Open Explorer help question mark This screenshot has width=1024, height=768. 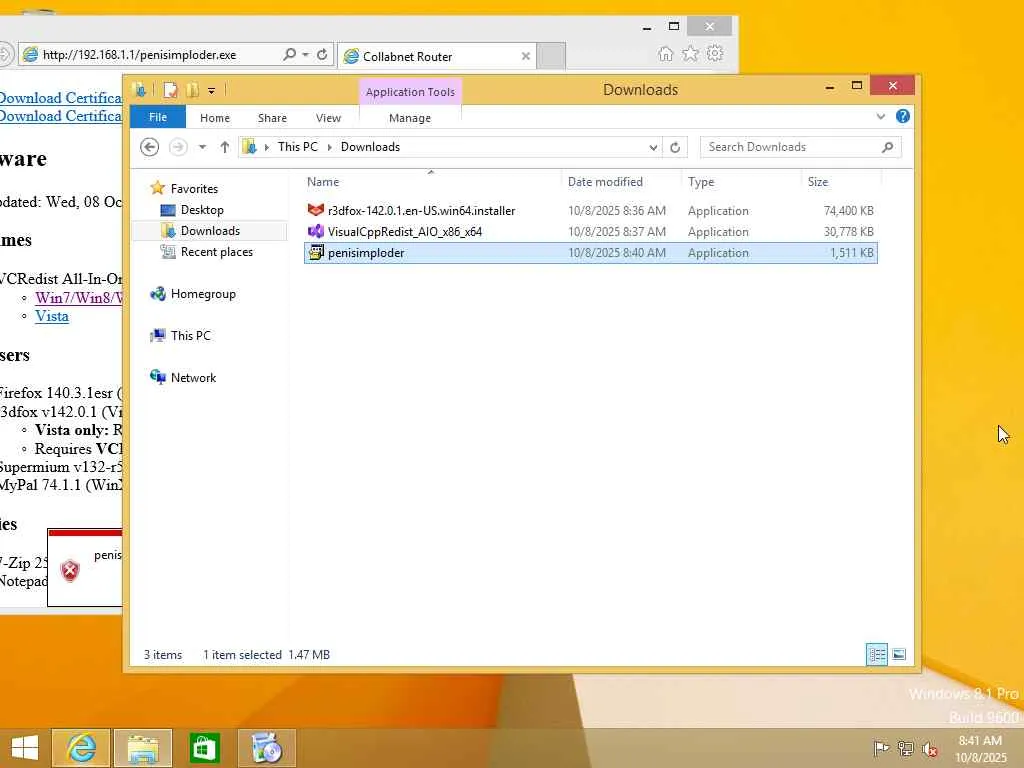coord(903,116)
